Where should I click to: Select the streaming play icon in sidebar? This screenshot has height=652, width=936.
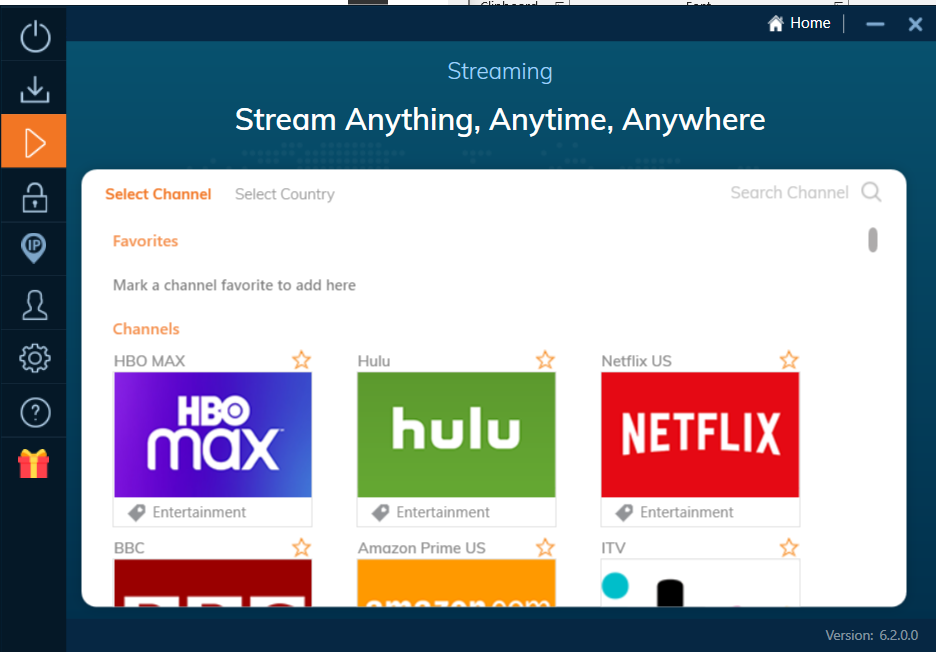[x=34, y=142]
